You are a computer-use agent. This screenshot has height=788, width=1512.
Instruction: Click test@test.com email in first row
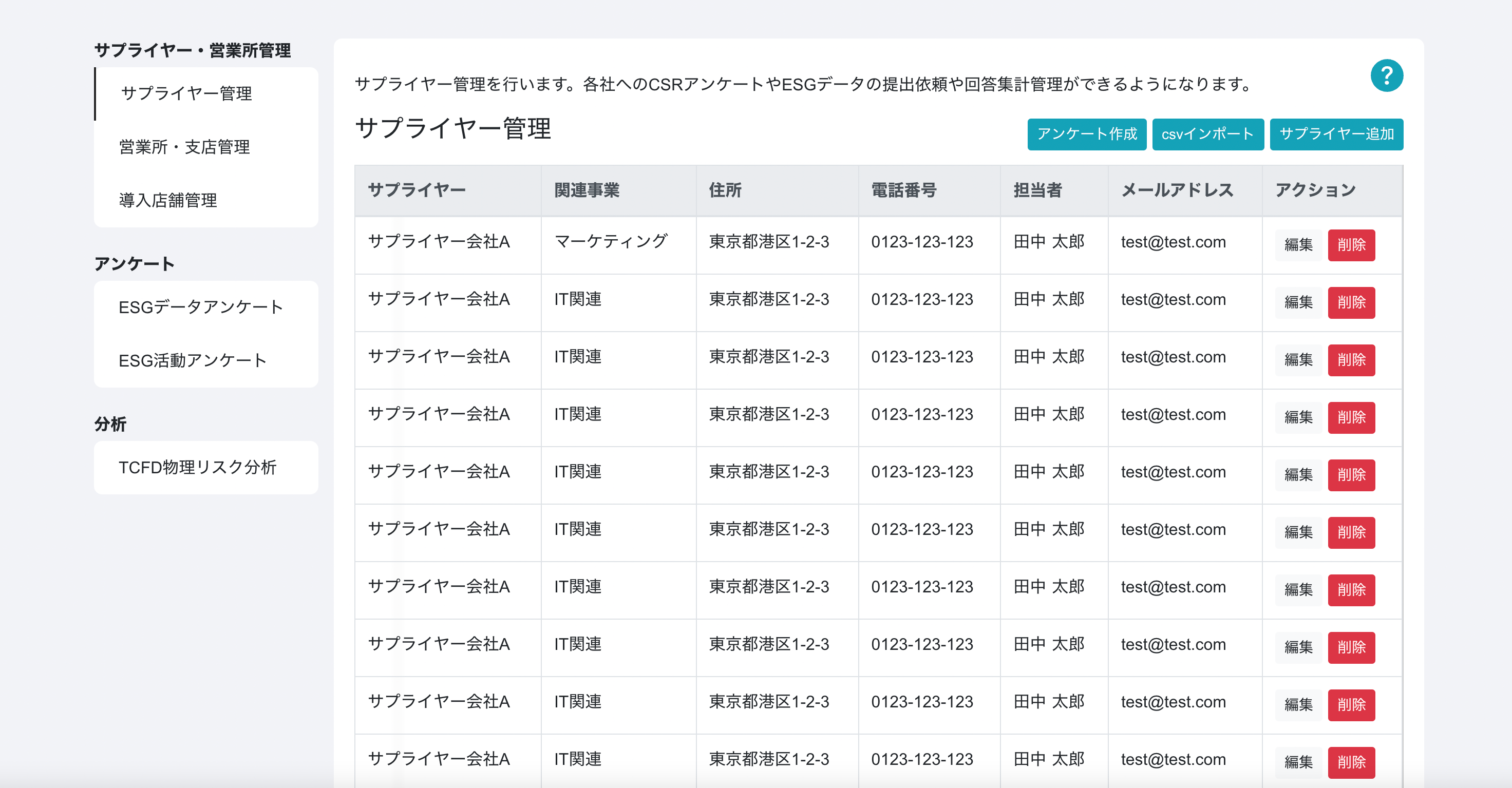1173,242
